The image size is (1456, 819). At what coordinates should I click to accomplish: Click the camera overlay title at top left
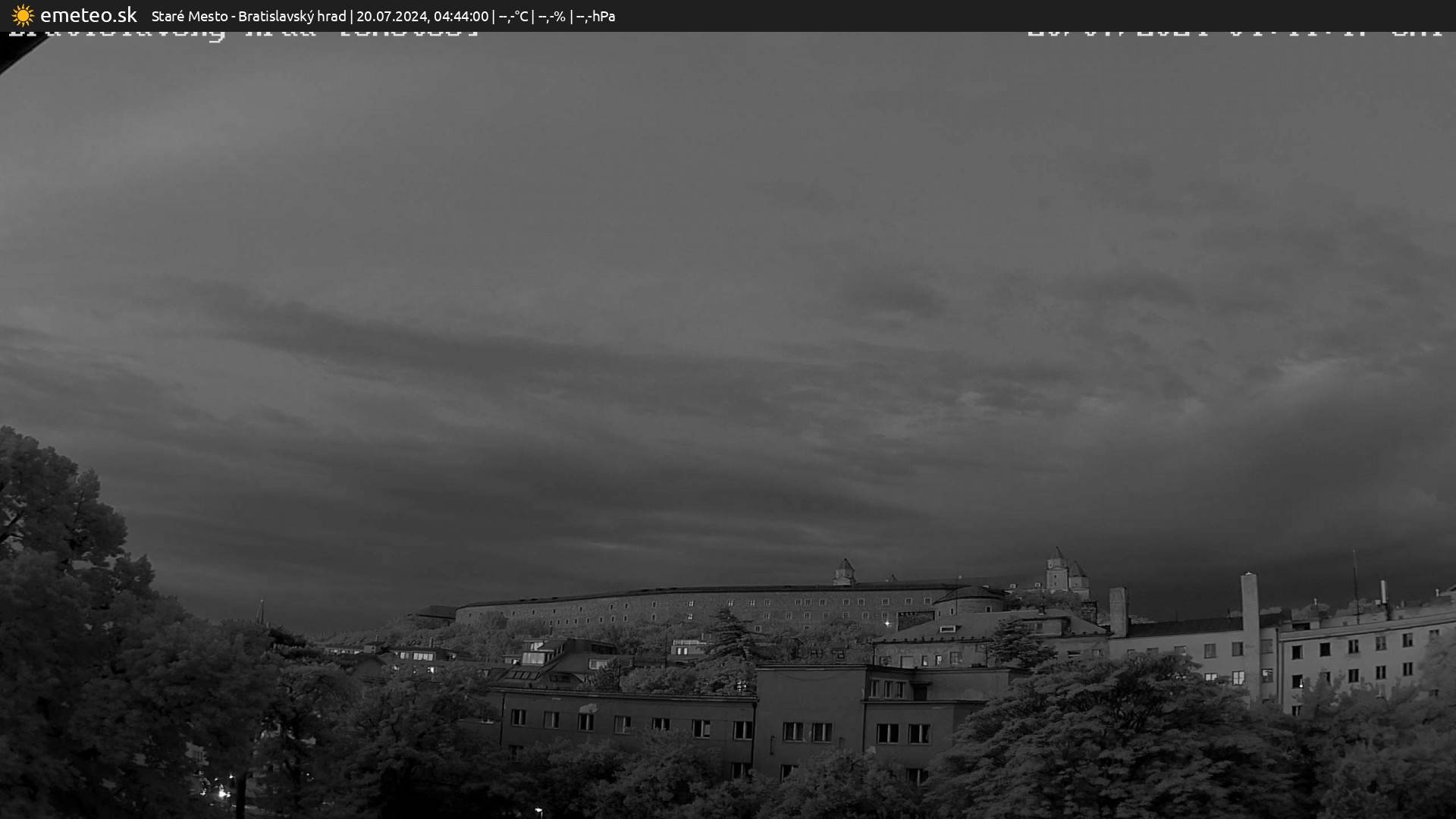243,34
